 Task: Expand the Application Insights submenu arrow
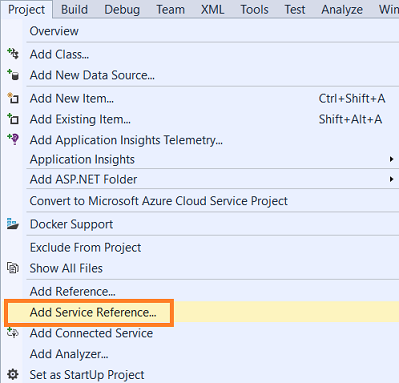(391, 159)
